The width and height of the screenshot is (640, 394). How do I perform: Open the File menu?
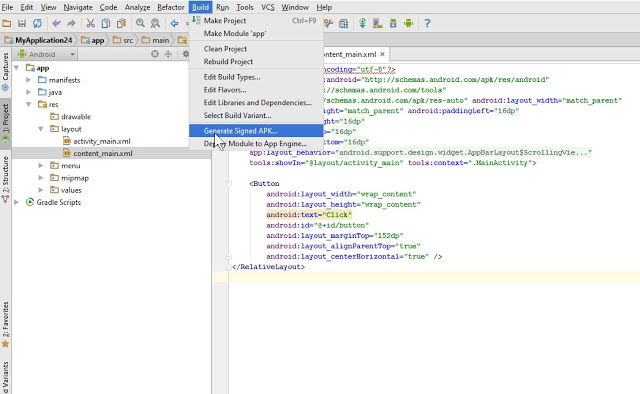point(7,7)
